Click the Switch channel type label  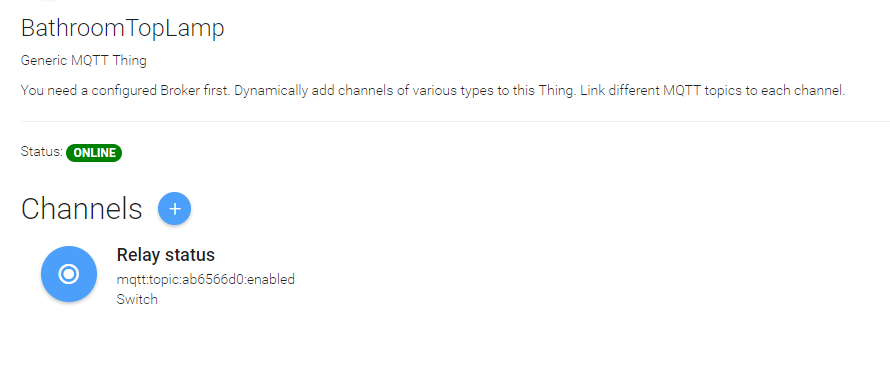coord(137,299)
